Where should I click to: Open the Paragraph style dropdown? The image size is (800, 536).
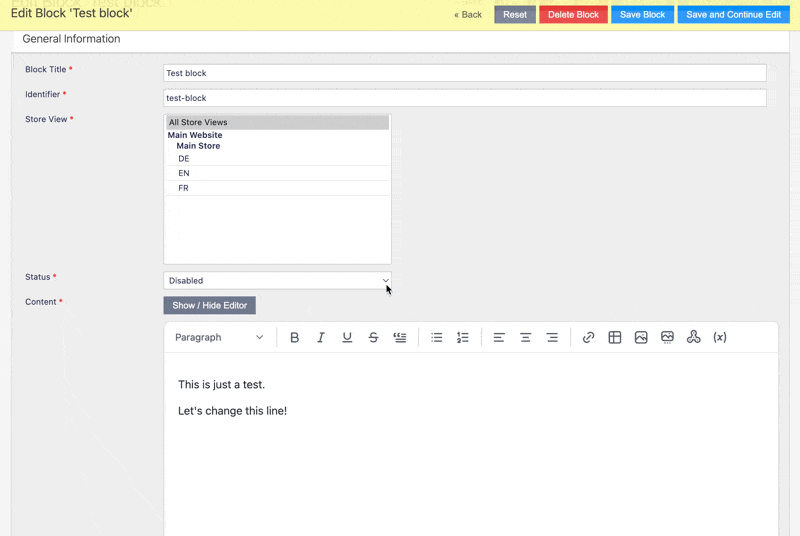point(219,338)
